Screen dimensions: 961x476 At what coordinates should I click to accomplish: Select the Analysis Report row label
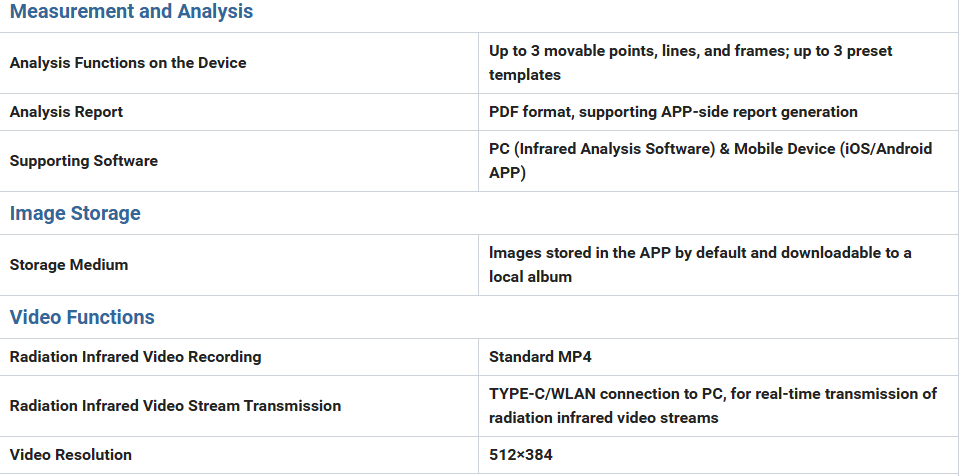(66, 112)
